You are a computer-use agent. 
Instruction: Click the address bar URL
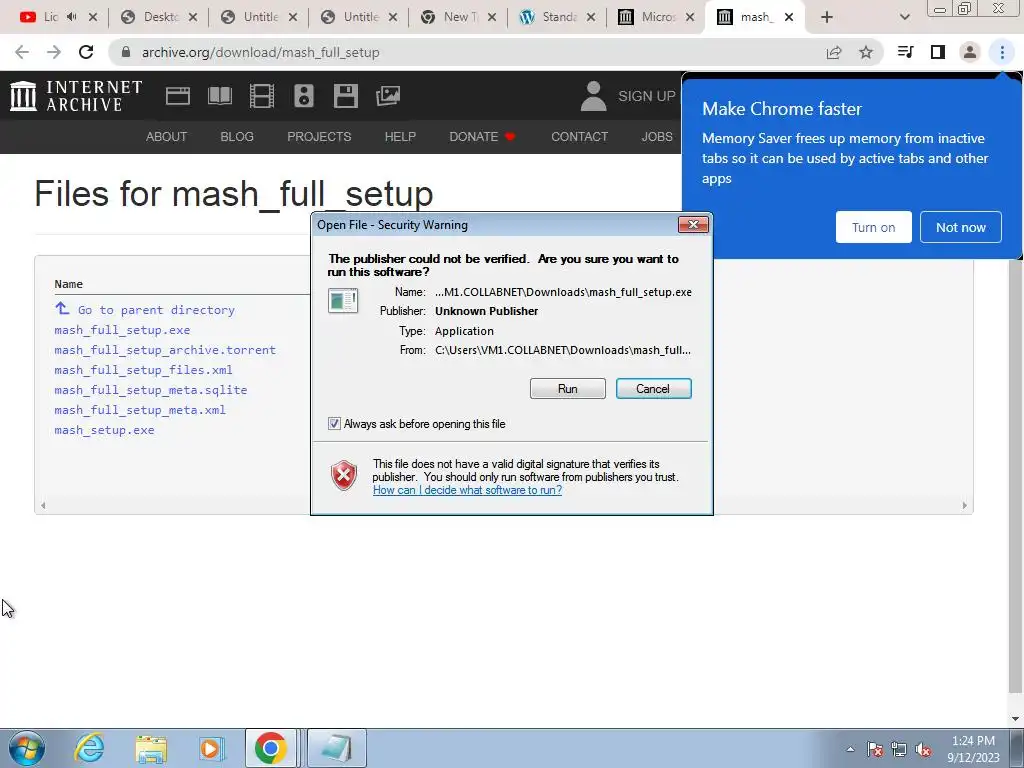(x=261, y=52)
